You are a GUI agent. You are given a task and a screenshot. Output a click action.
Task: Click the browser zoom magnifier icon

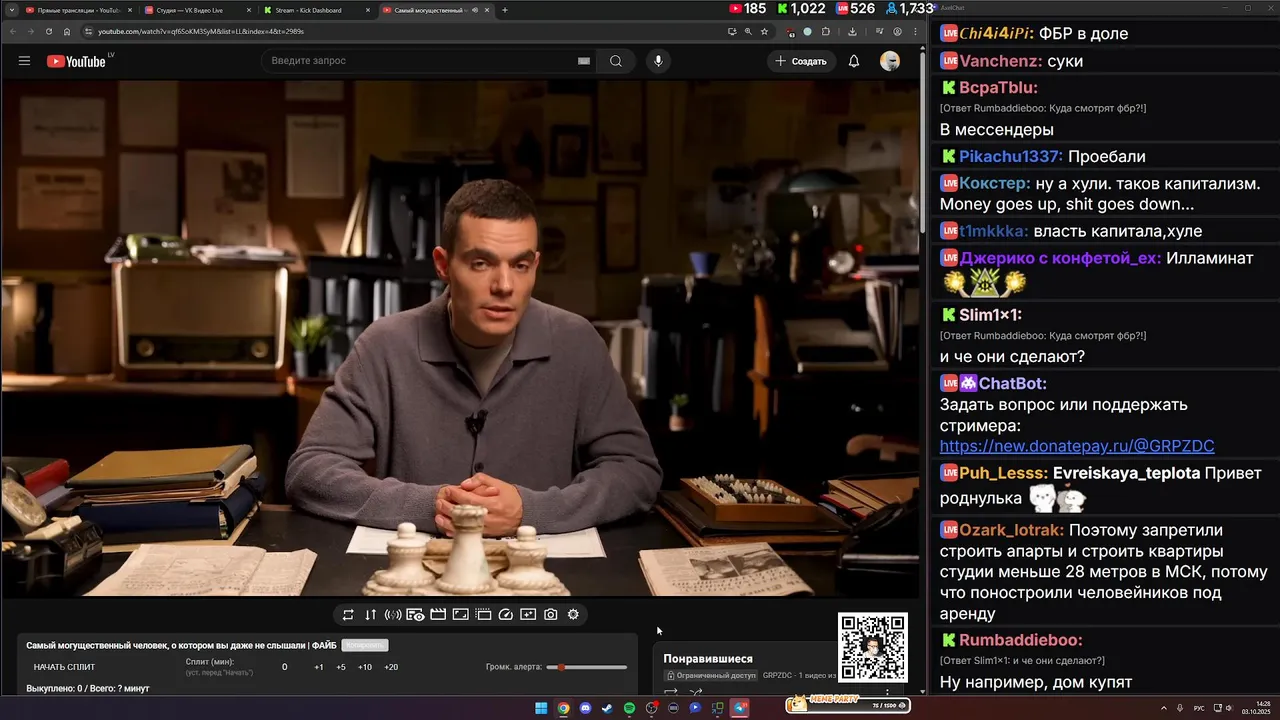[748, 32]
